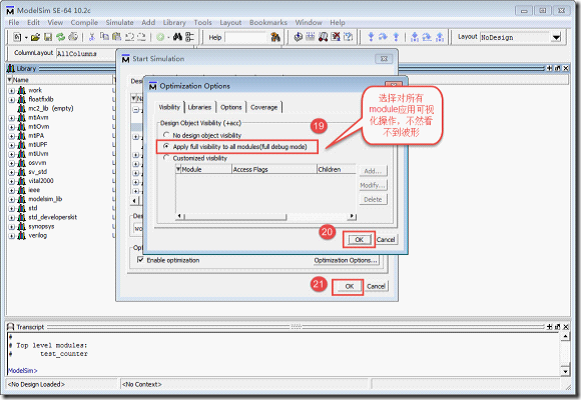
Task: Click OK in Optimization Options dialog
Action: click(359, 240)
